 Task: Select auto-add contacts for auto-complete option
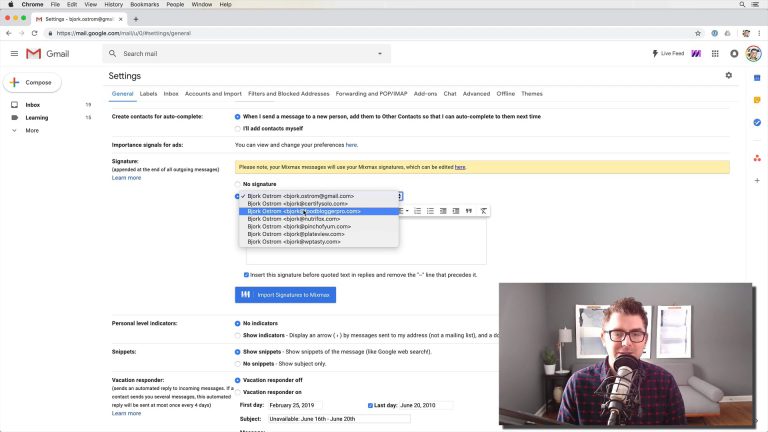(238, 117)
